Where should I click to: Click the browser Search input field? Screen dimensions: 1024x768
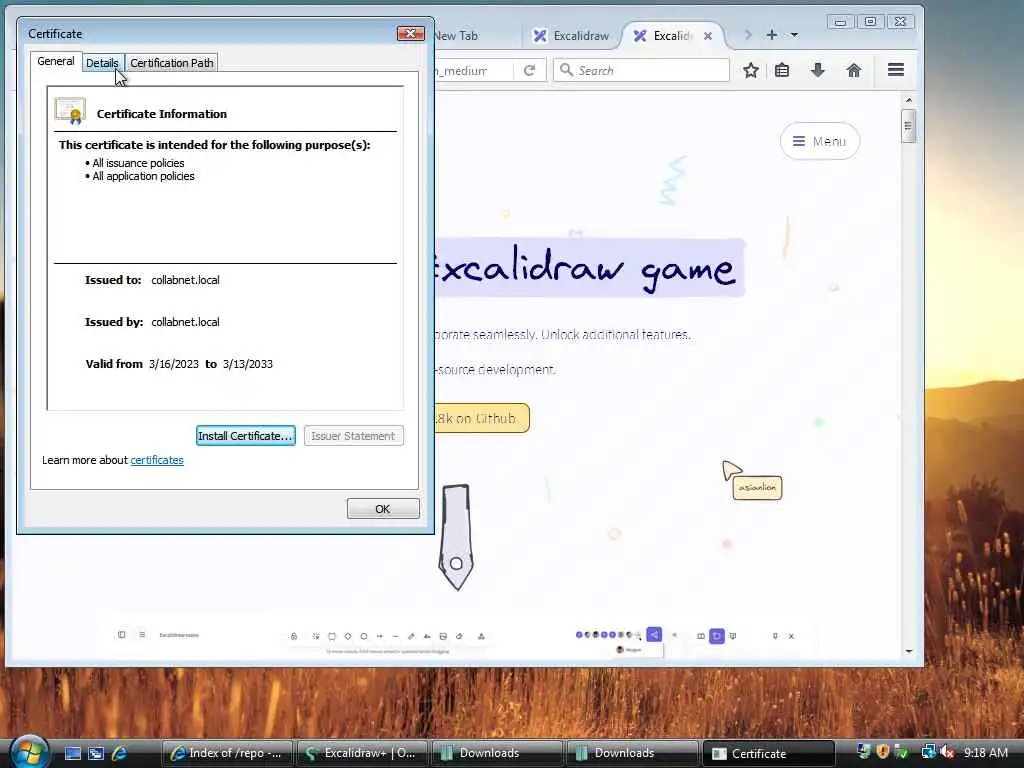(641, 70)
